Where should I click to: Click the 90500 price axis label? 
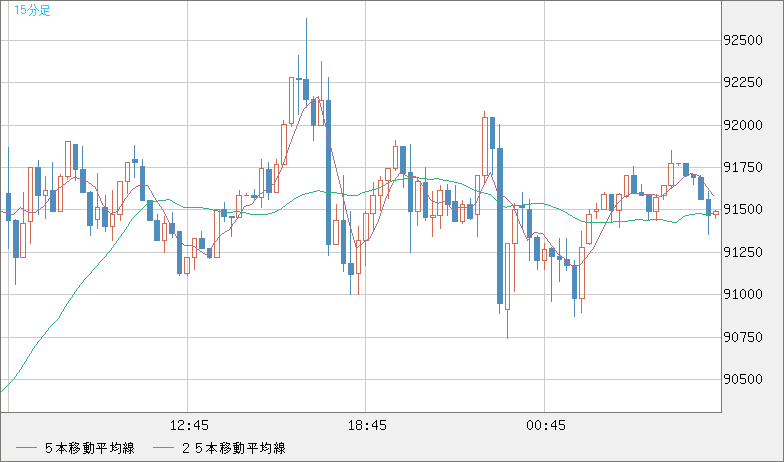[x=743, y=379]
